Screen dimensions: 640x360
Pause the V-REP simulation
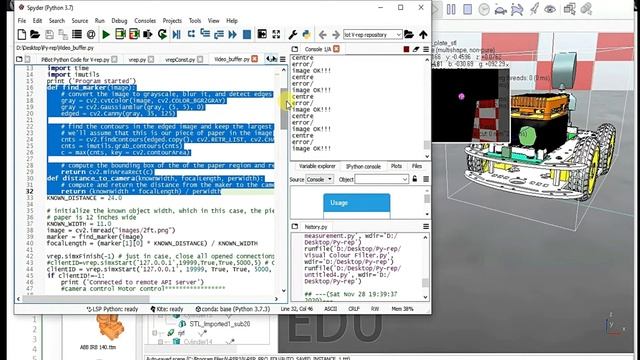[x=451, y=9]
